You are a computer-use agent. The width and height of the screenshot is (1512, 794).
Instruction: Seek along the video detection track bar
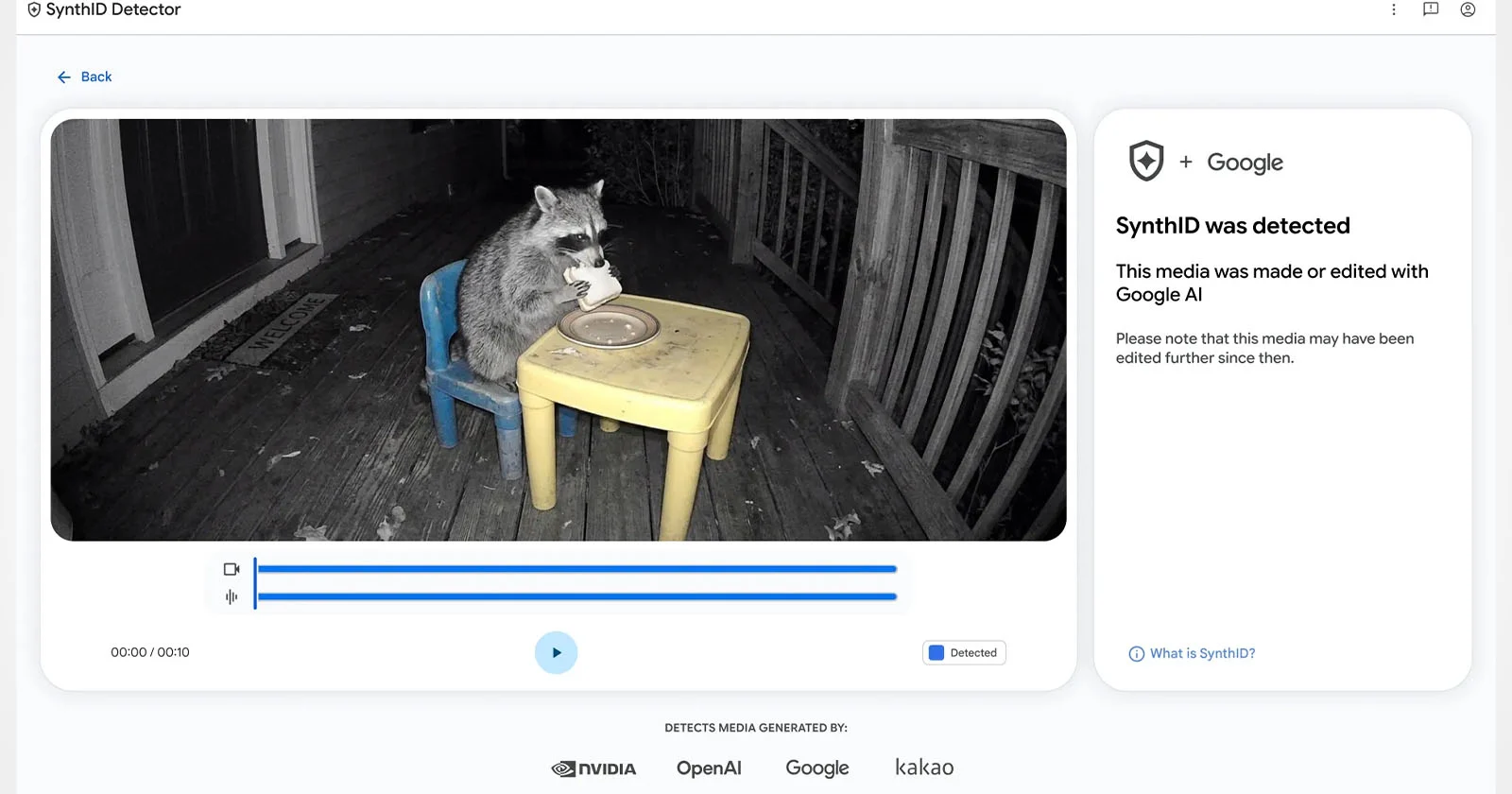click(577, 569)
